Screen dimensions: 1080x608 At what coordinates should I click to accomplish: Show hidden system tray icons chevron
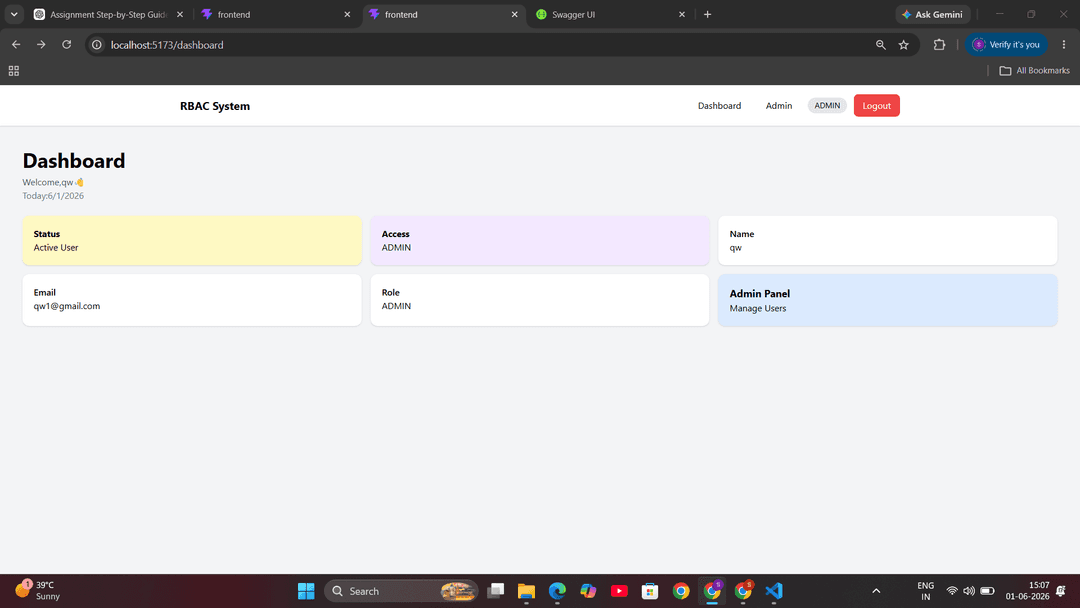coord(876,591)
